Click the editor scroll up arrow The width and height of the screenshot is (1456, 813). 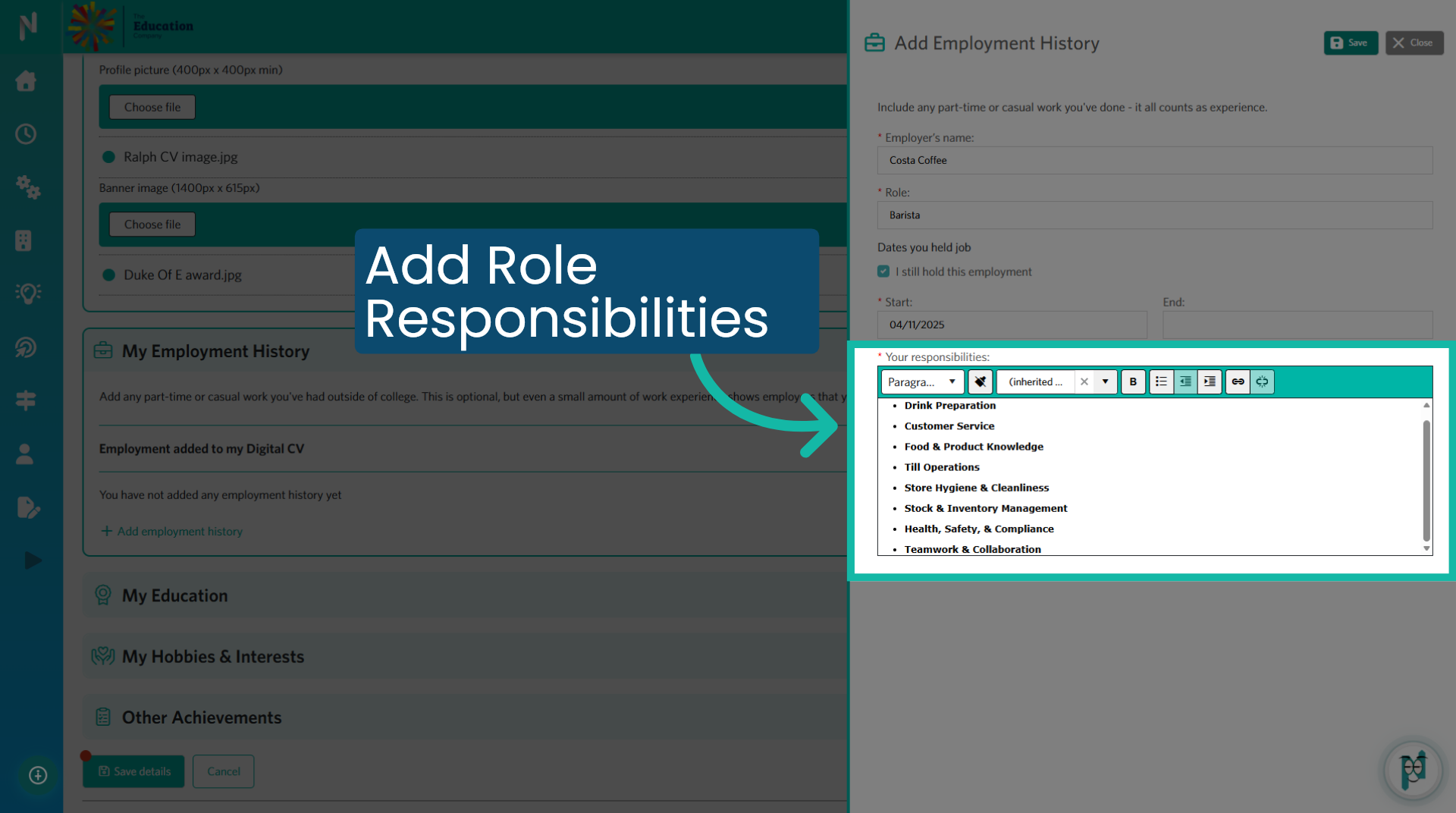tap(1426, 405)
